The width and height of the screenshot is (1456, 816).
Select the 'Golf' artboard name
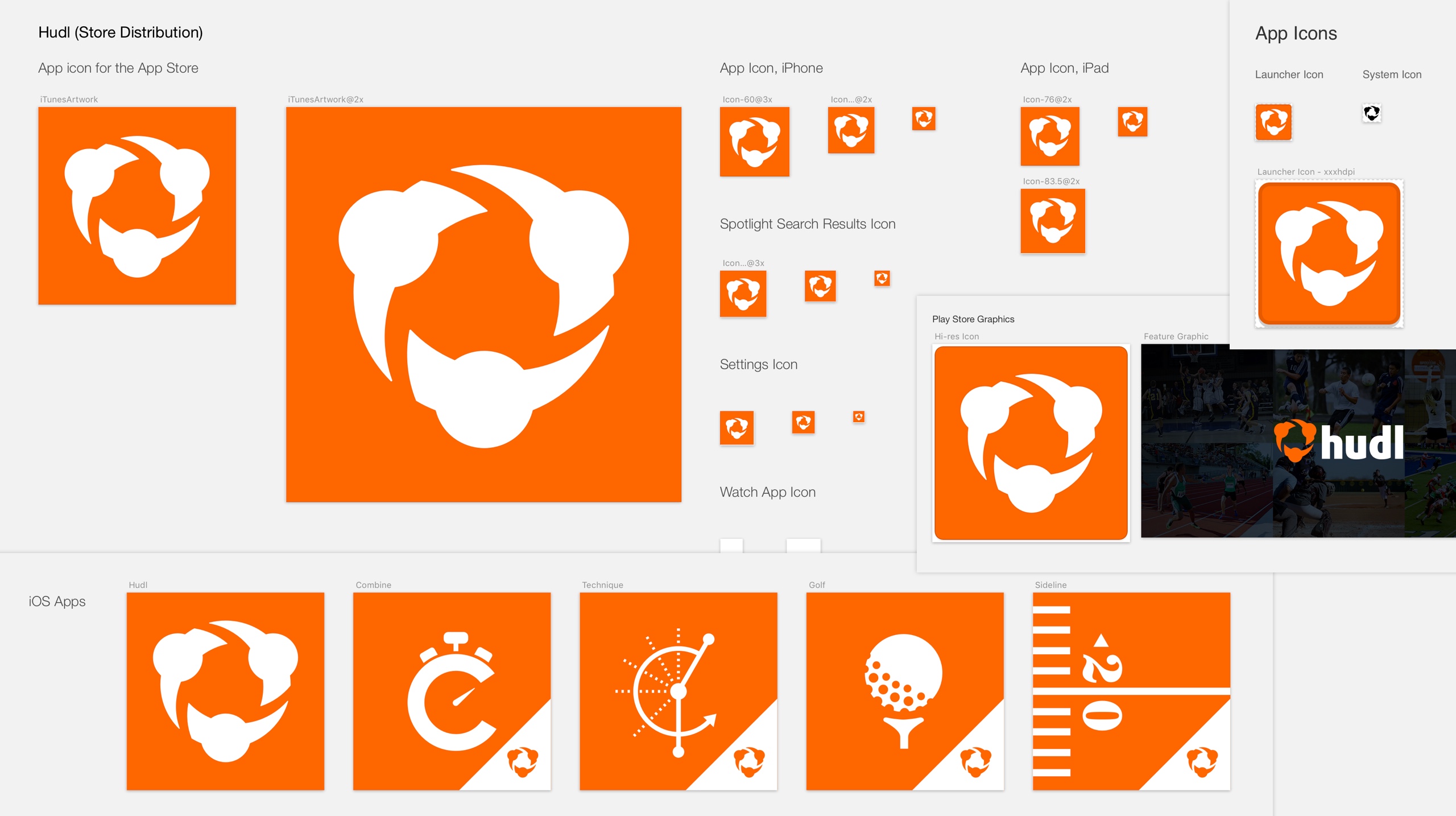tap(817, 585)
